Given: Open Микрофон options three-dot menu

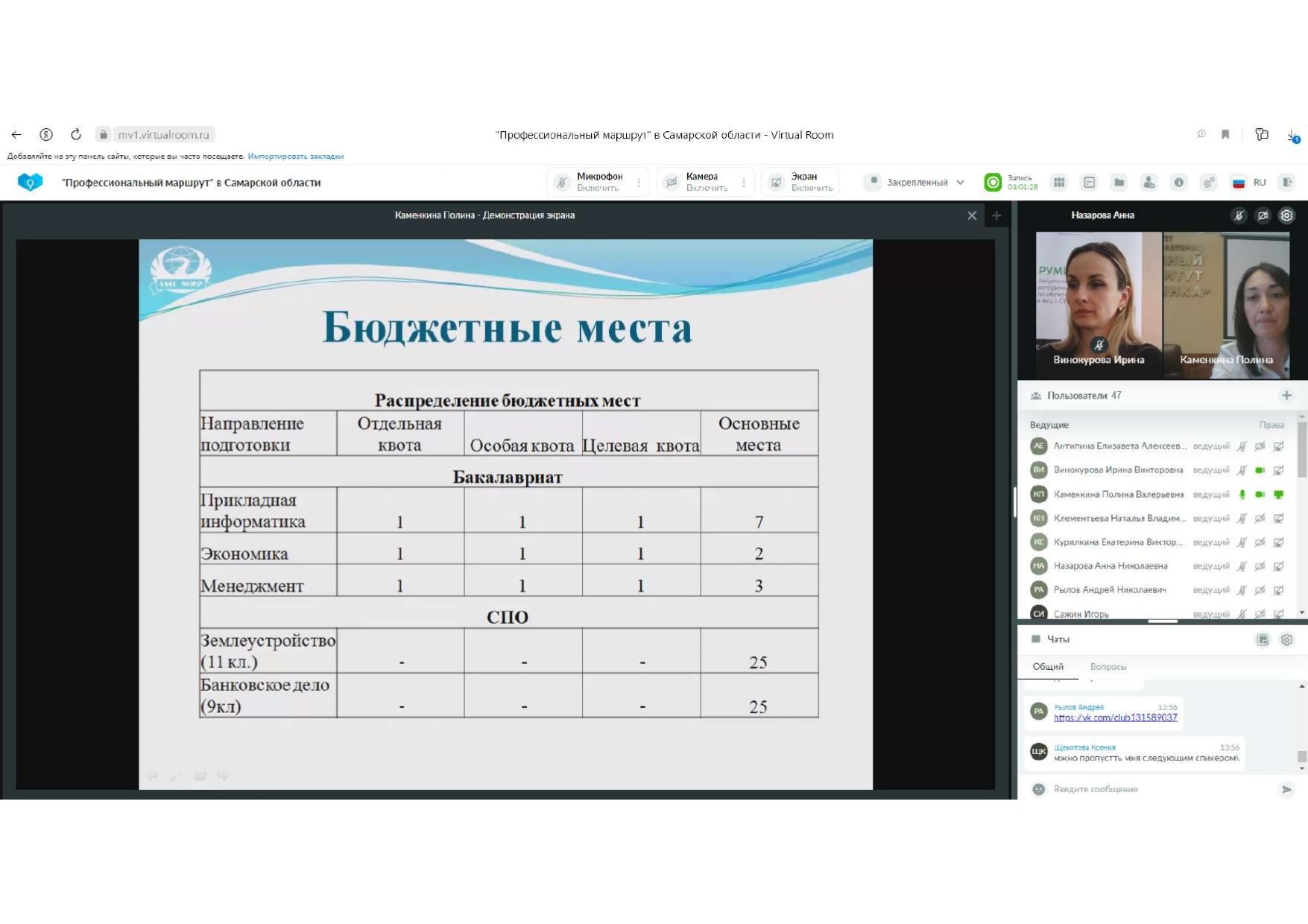Looking at the screenshot, I should pos(639,183).
